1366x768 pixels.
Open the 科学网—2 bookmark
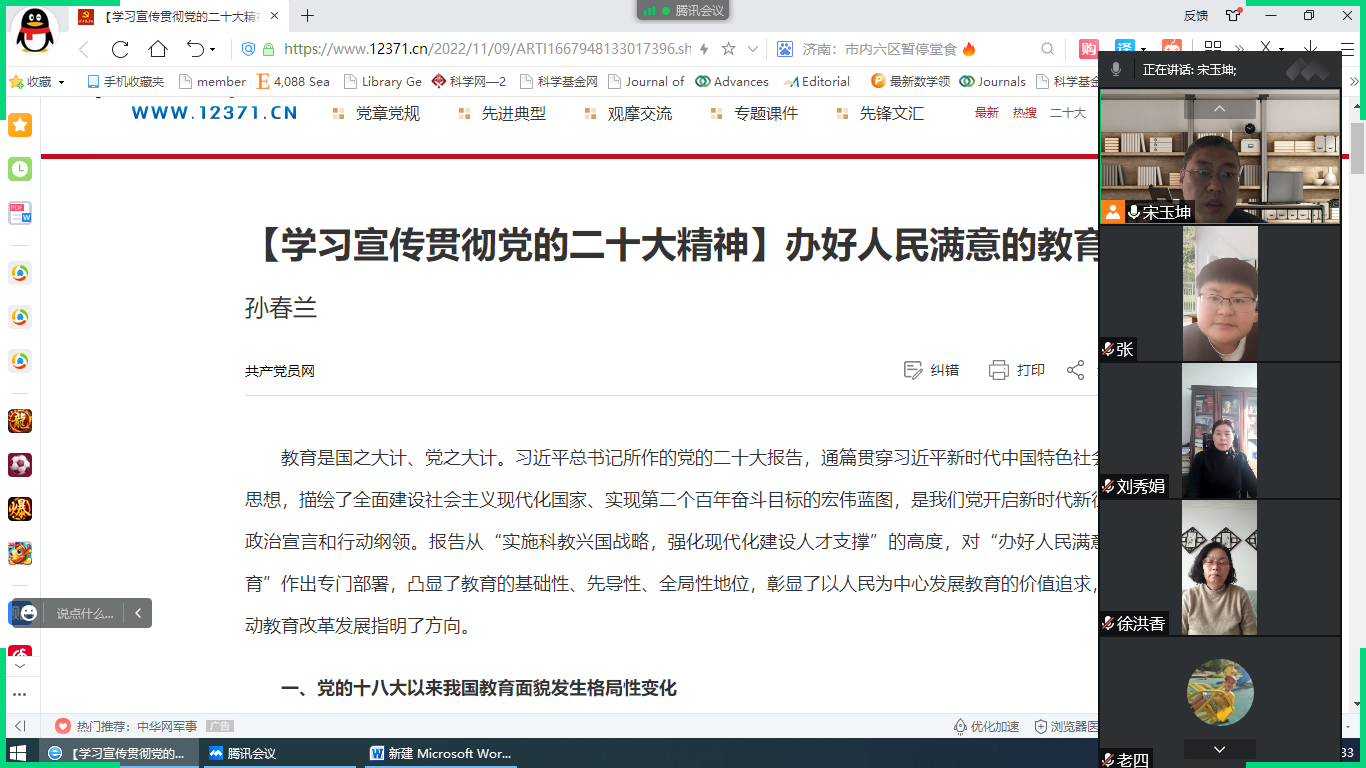(469, 82)
